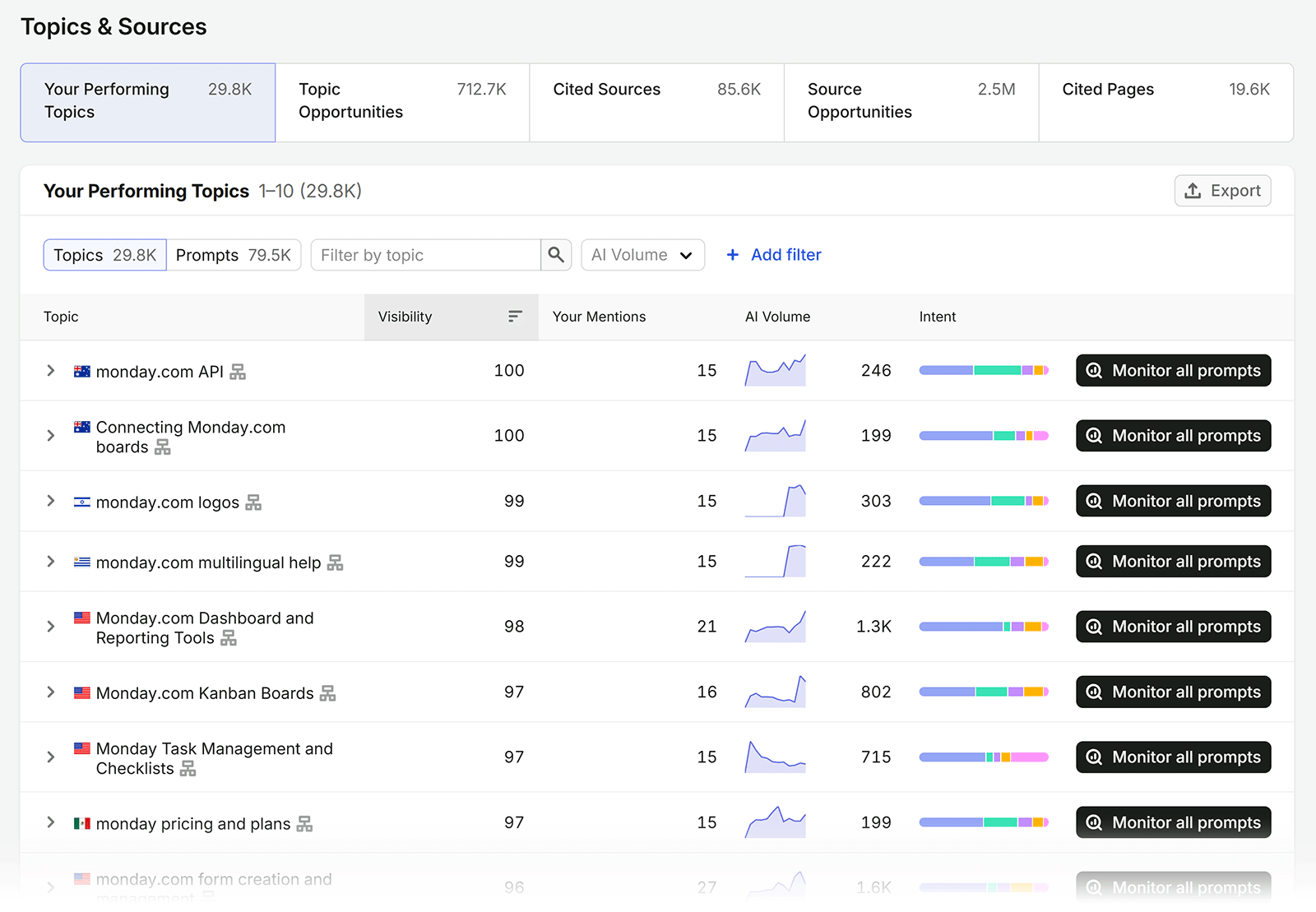Click the AI Volume value 1.3K
Viewport: 1316px width, 912px height.
click(873, 627)
